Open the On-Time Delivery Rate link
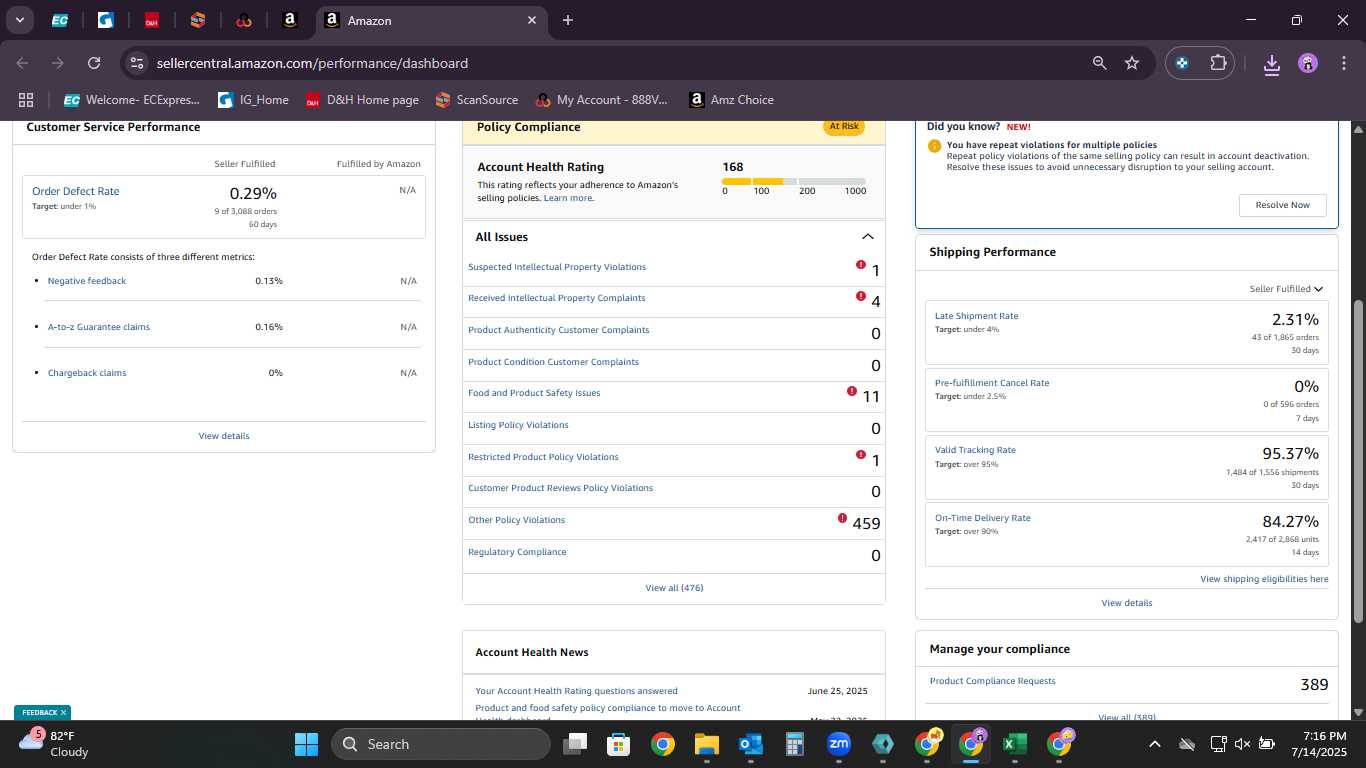1366x768 pixels. (x=982, y=518)
